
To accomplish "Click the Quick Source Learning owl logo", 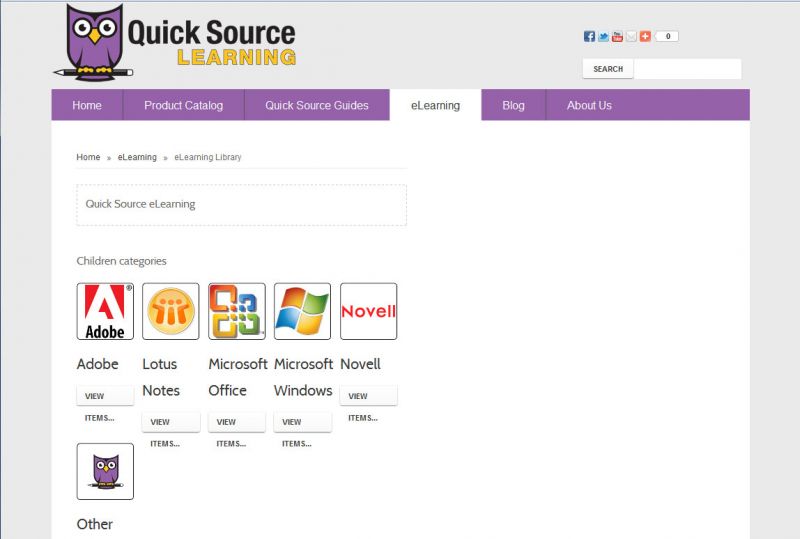I will click(174, 42).
